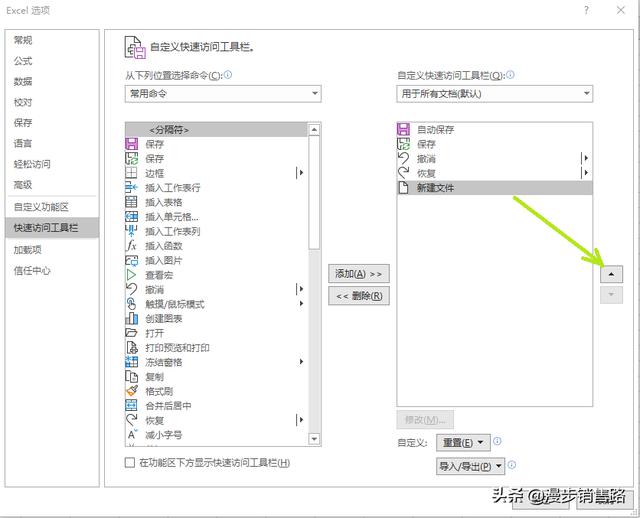Pick the 创建图表 chart icon
This screenshot has height=518, width=640.
click(x=131, y=318)
